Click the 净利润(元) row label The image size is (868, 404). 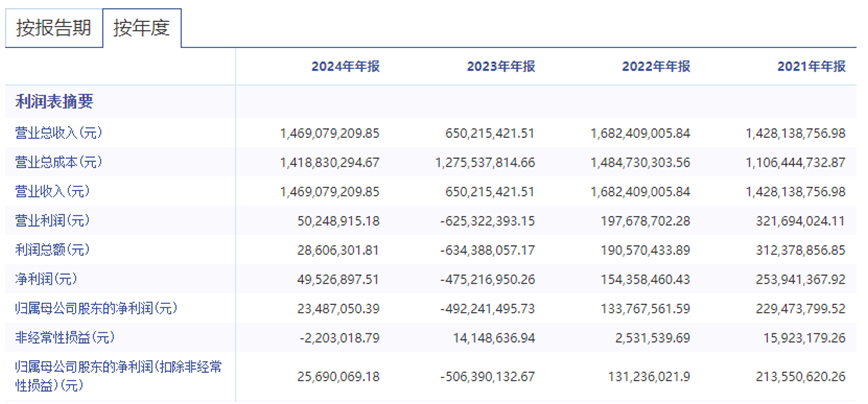(47, 278)
